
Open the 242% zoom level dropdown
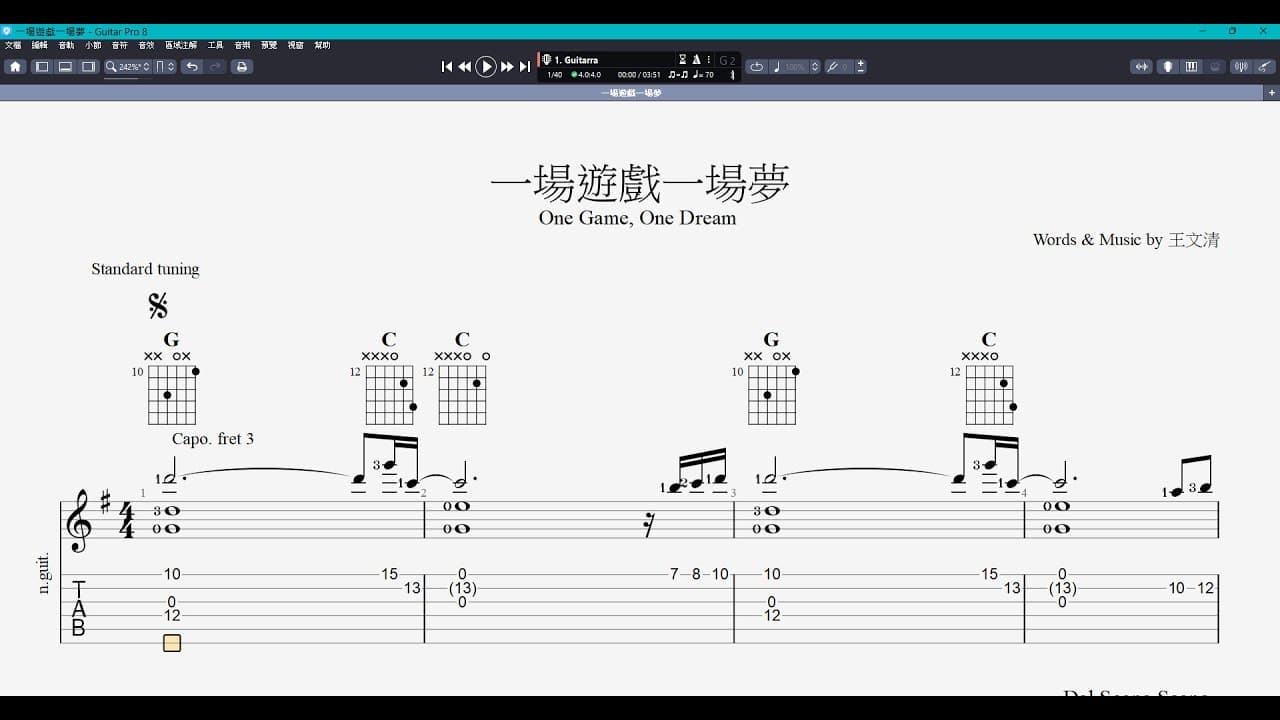point(128,67)
